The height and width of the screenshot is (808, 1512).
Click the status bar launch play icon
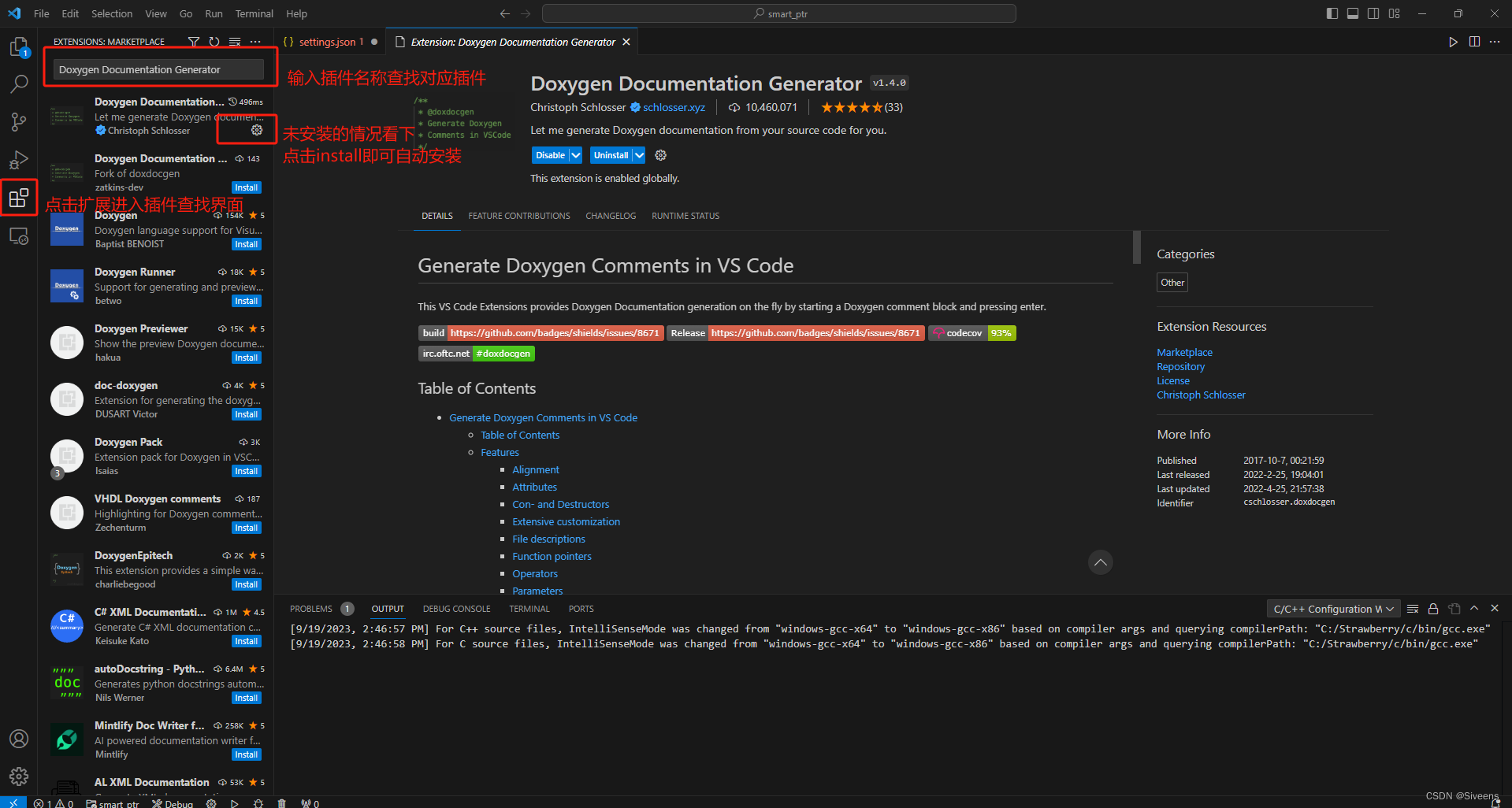click(x=235, y=803)
